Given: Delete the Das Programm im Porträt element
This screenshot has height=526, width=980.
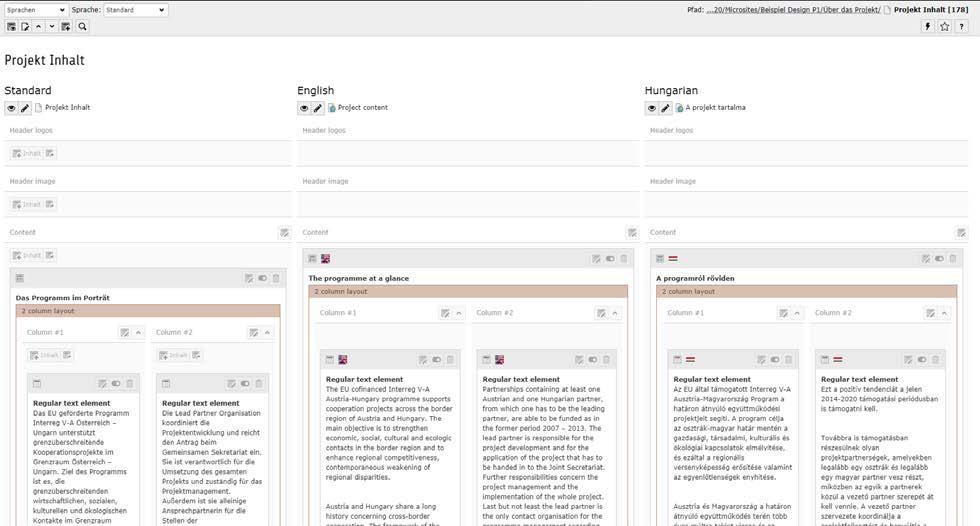Looking at the screenshot, I should (x=276, y=278).
